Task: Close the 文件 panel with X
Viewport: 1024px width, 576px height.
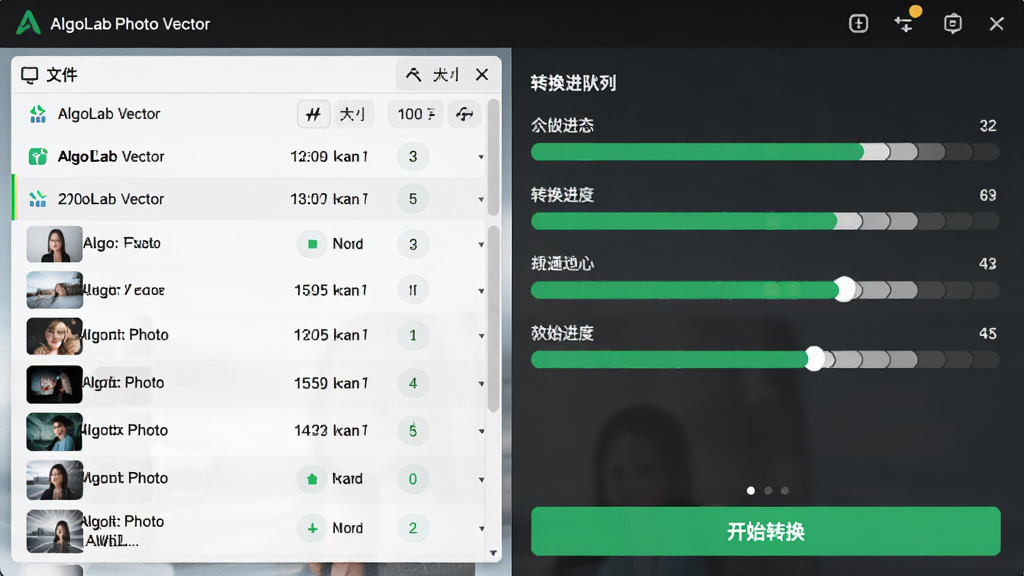Action: 482,74
